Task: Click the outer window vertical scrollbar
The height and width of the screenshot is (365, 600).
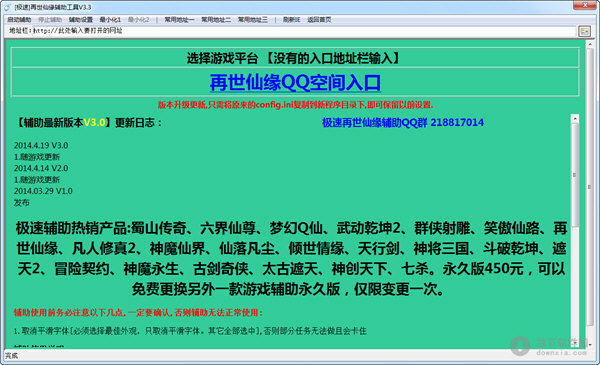Action: point(590,187)
